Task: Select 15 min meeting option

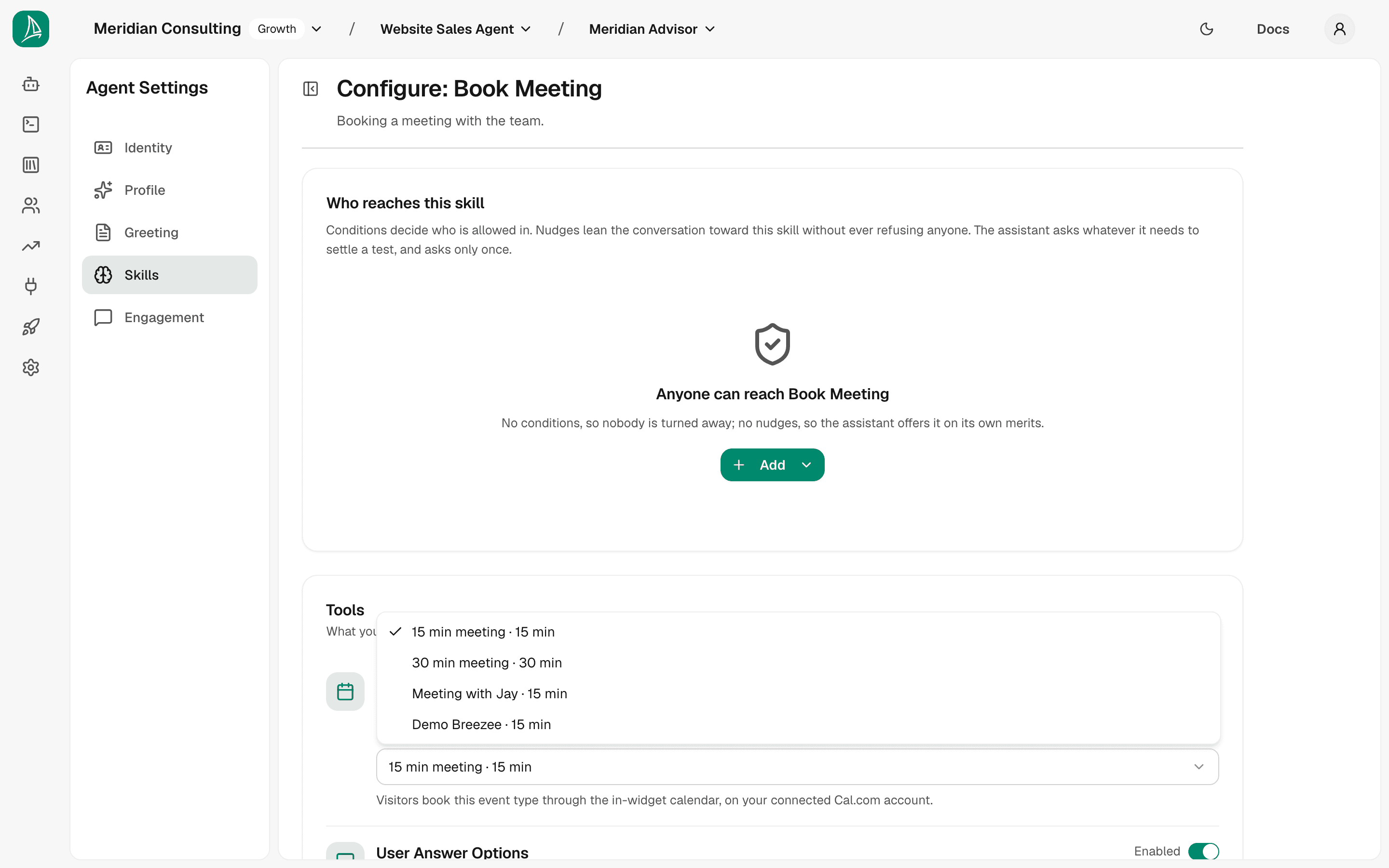Action: pos(798,632)
